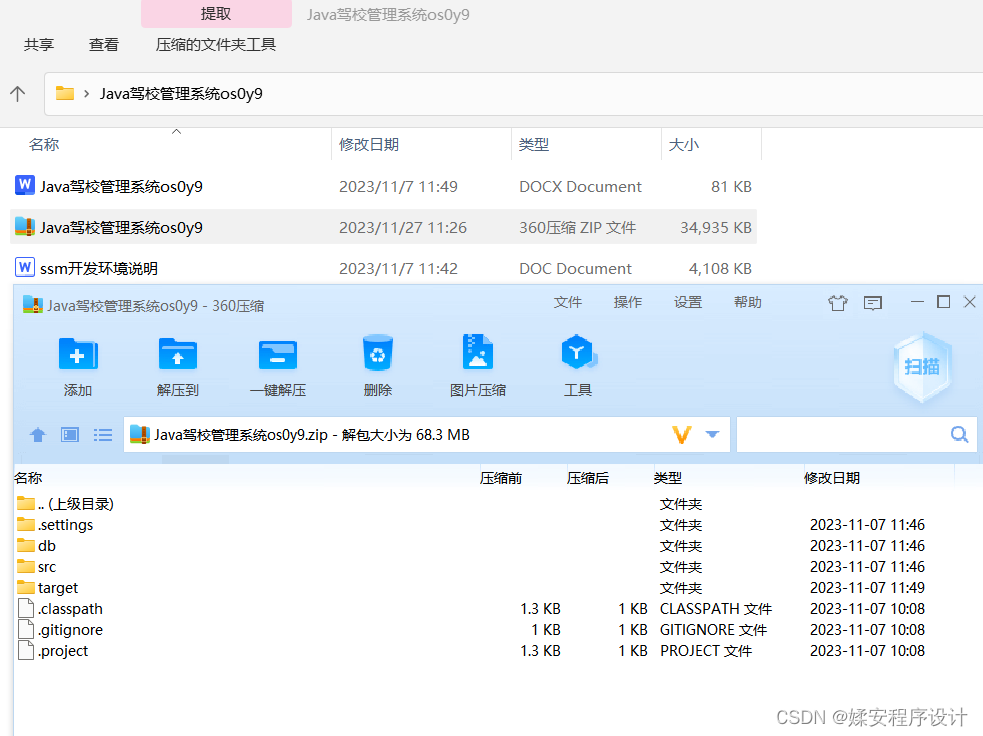The height and width of the screenshot is (736, 983).
Task: Open the 帮助 menu in 360压缩
Action: coord(748,302)
